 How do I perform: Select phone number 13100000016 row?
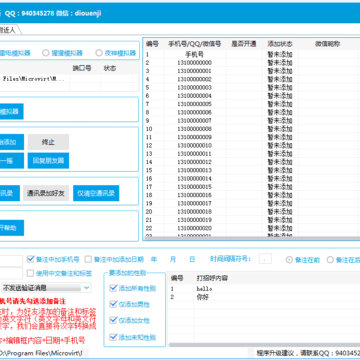coord(252,195)
